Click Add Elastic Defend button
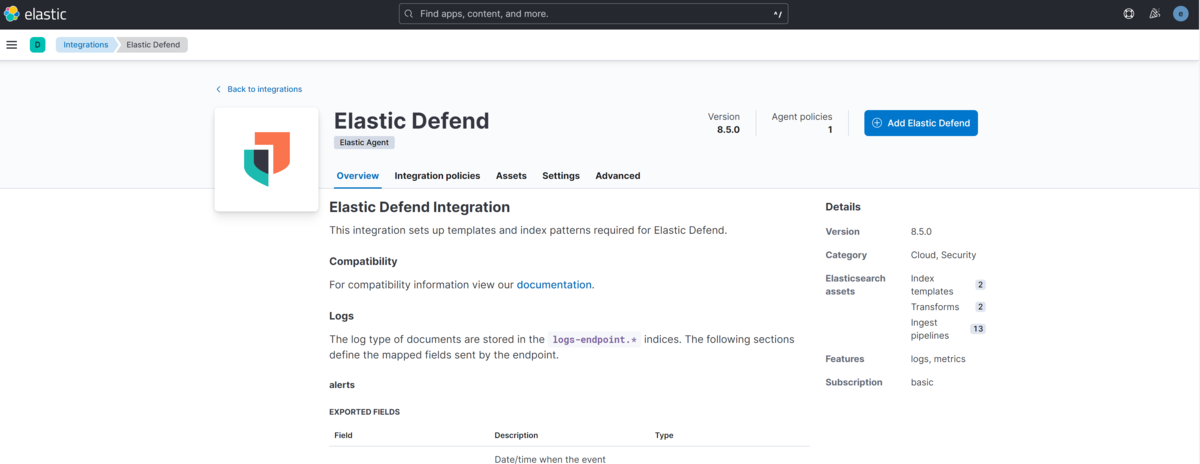This screenshot has width=1200, height=464. [921, 123]
